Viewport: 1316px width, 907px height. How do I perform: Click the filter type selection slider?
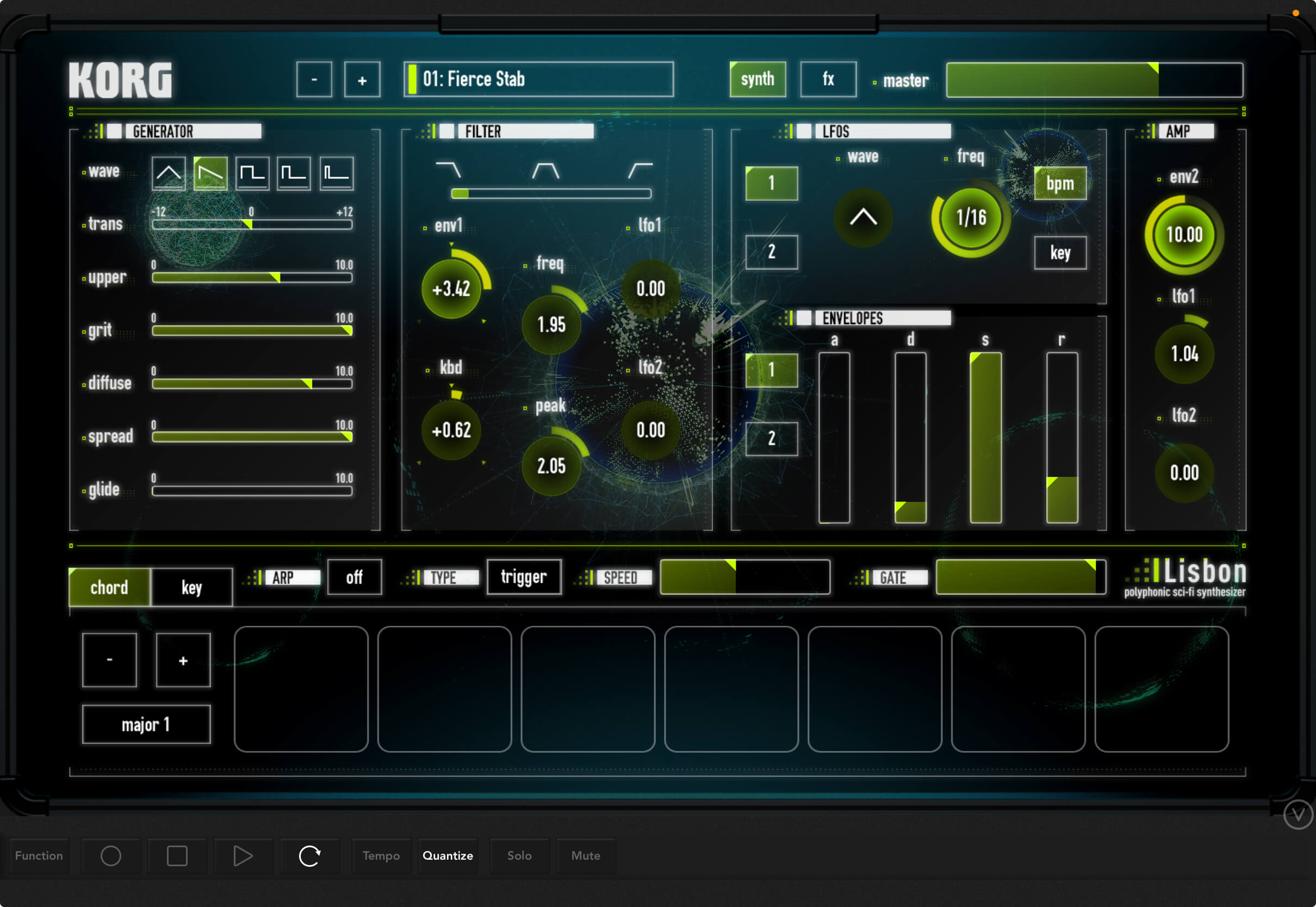click(551, 194)
